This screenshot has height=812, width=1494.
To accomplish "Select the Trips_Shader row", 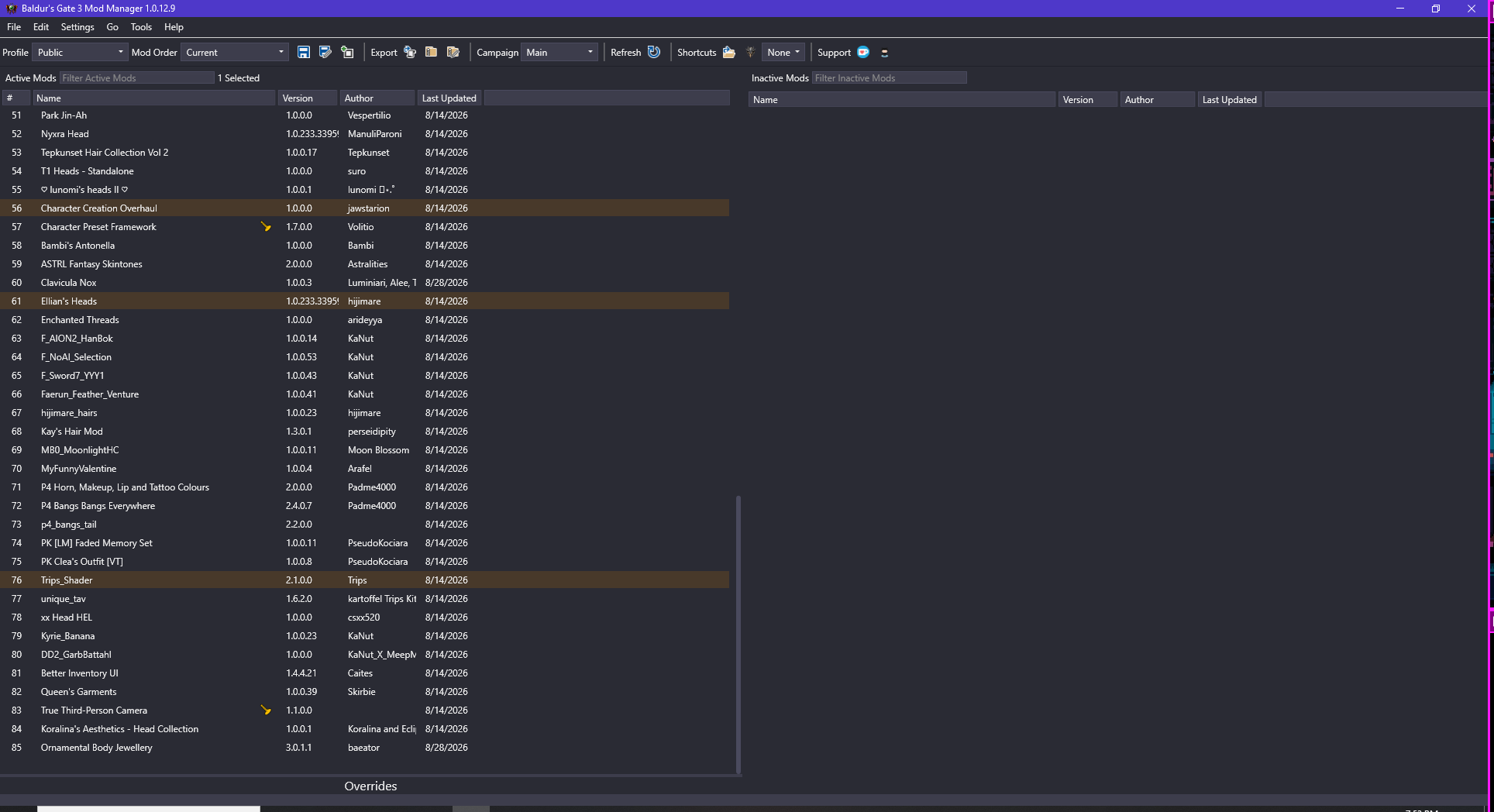I will click(364, 580).
